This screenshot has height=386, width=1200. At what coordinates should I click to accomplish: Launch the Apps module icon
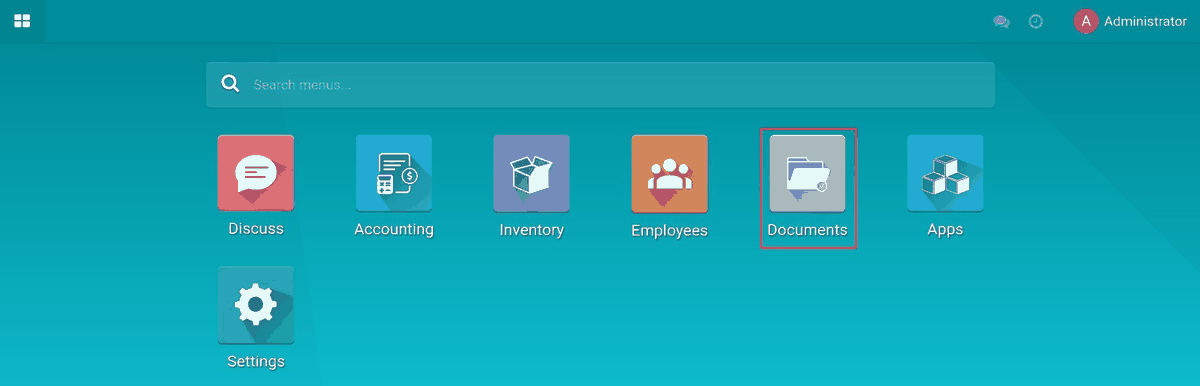945,173
